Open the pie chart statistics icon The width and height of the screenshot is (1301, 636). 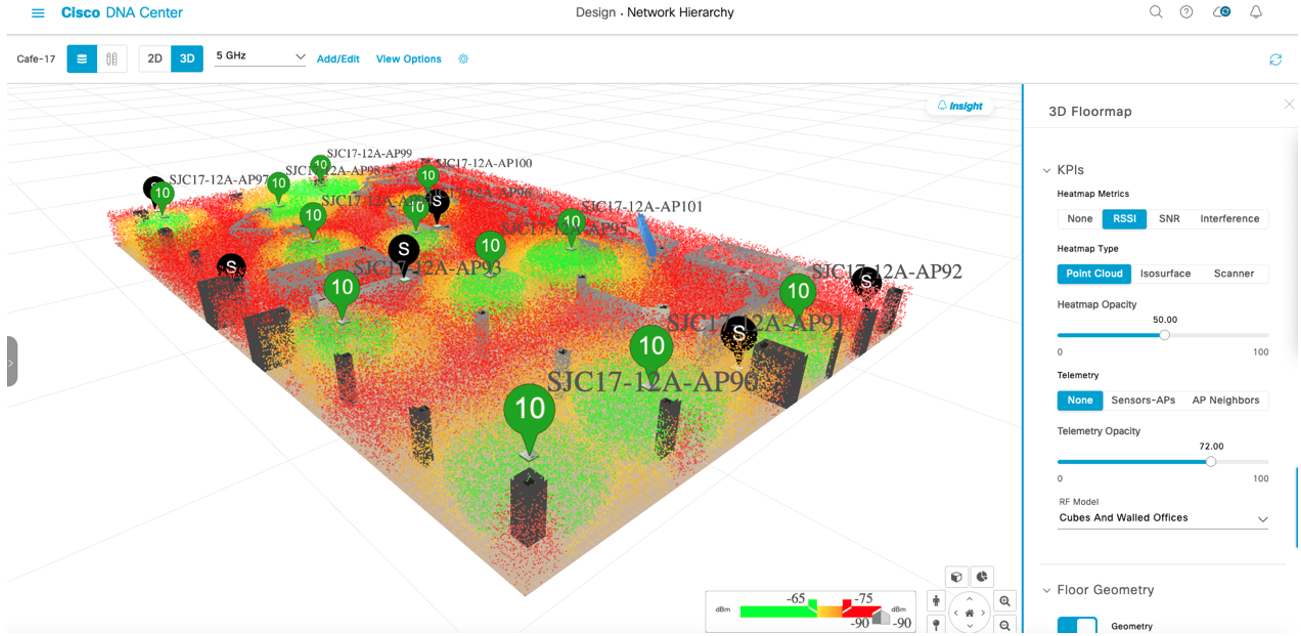[x=983, y=577]
